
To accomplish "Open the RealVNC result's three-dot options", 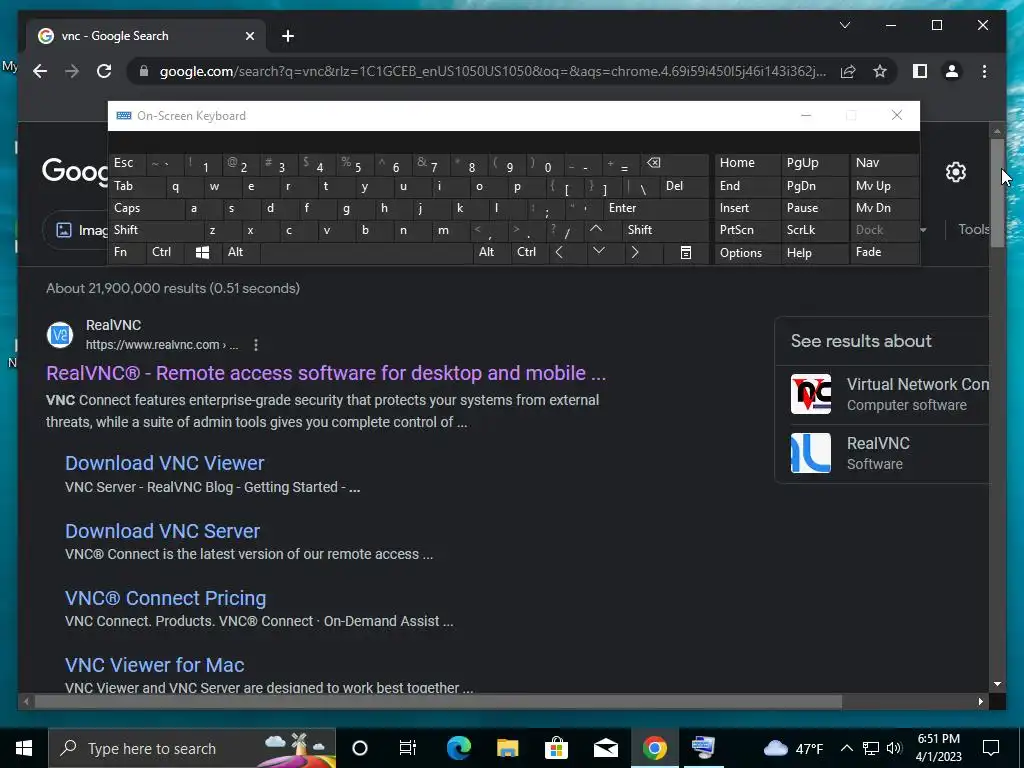I will pyautogui.click(x=256, y=345).
